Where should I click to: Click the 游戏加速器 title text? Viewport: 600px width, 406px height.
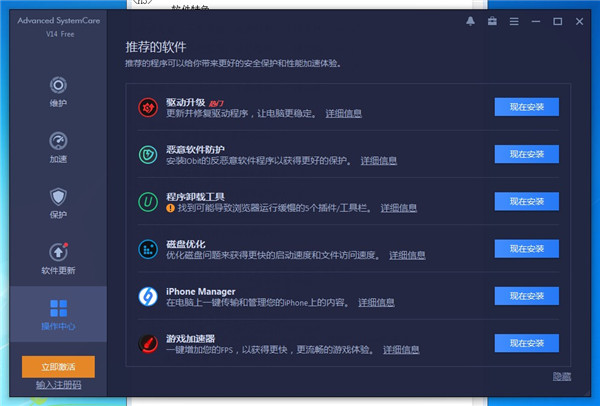(191, 339)
